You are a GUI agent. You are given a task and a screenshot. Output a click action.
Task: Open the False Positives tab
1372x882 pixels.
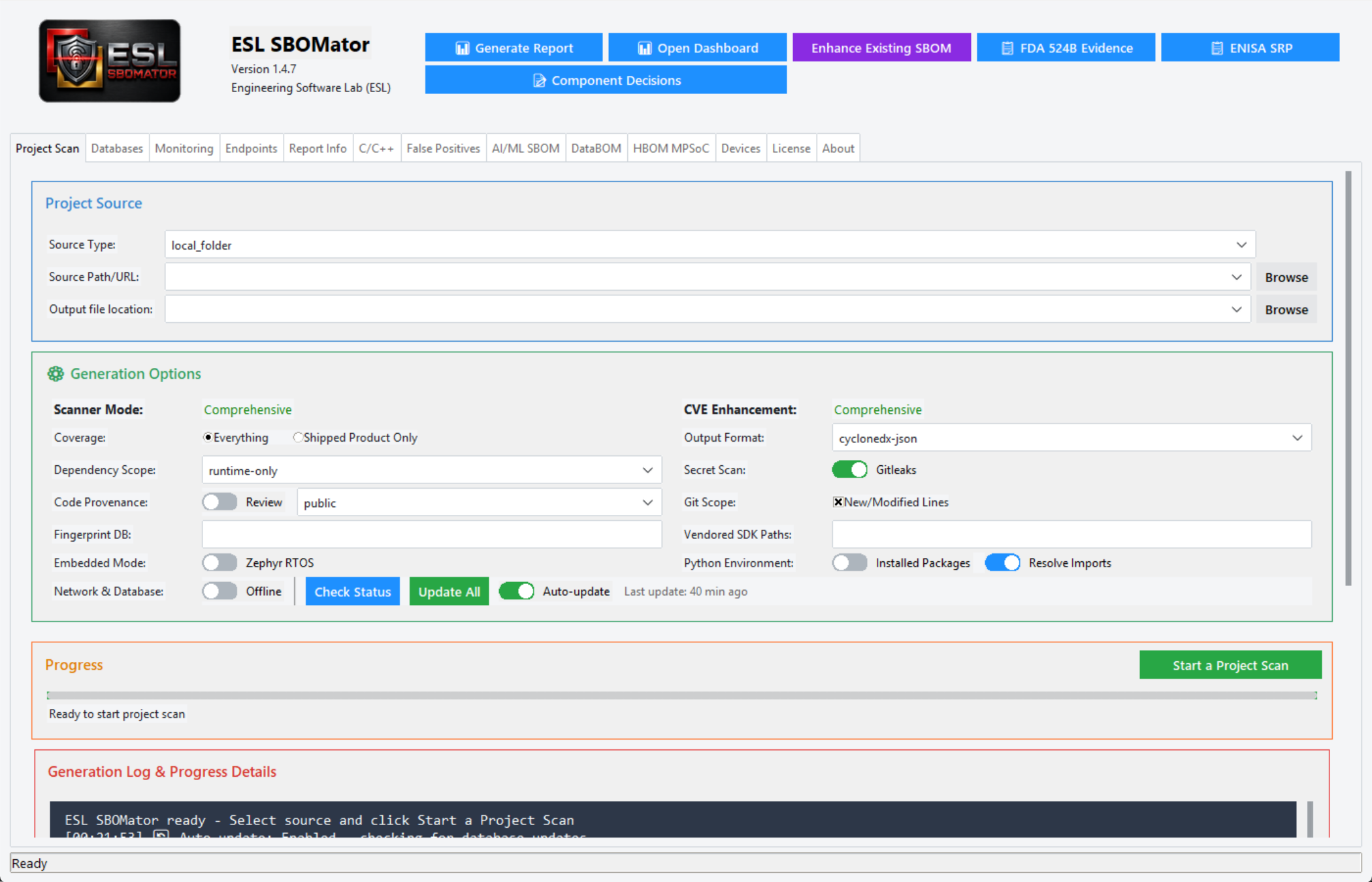click(443, 148)
